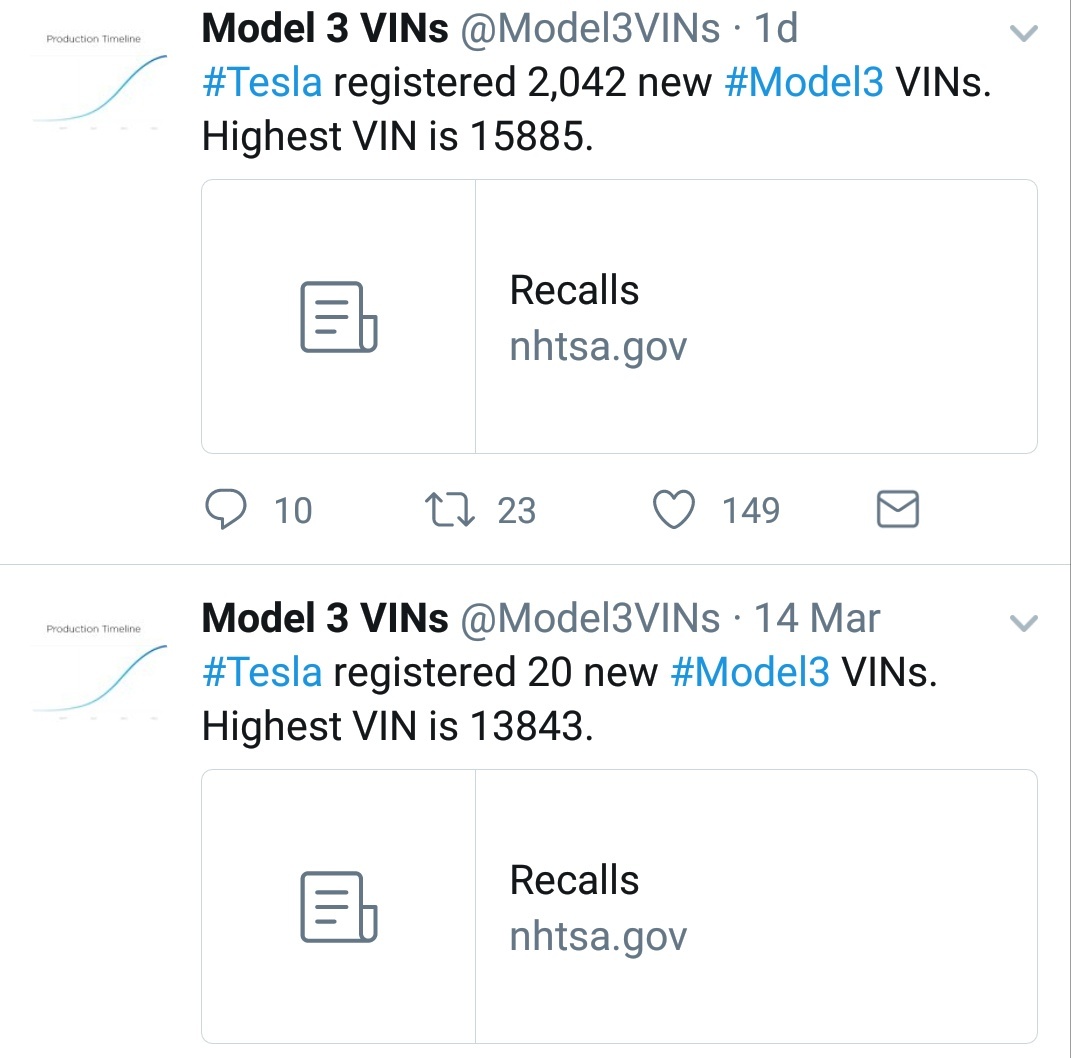Open Recalls nhtsa.gov link card in second tweet

(620, 907)
